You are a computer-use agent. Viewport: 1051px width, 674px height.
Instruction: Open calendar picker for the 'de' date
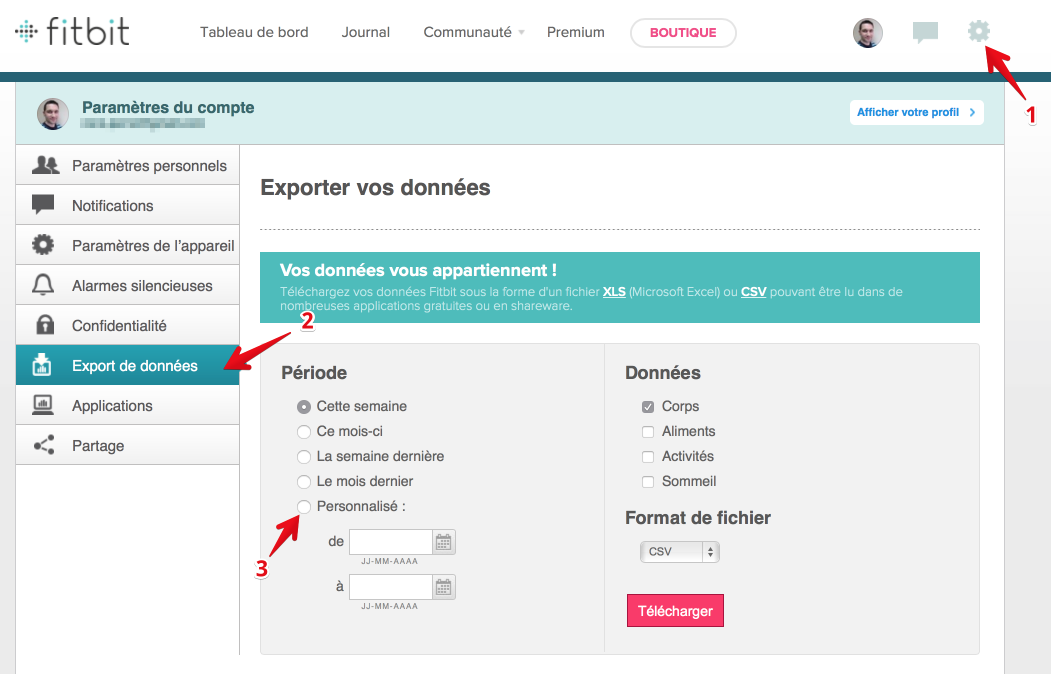click(444, 542)
